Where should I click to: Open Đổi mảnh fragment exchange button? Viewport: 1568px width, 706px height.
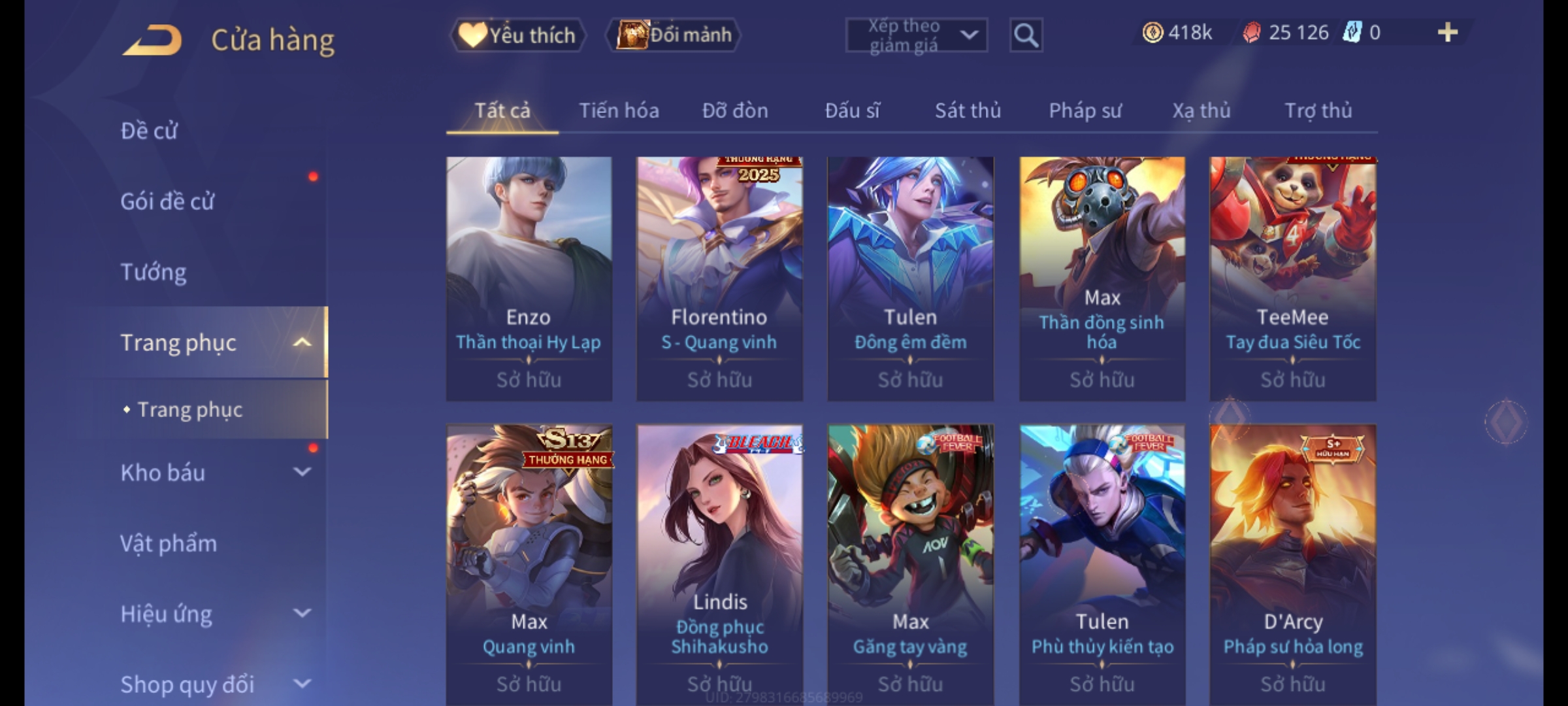click(x=674, y=35)
